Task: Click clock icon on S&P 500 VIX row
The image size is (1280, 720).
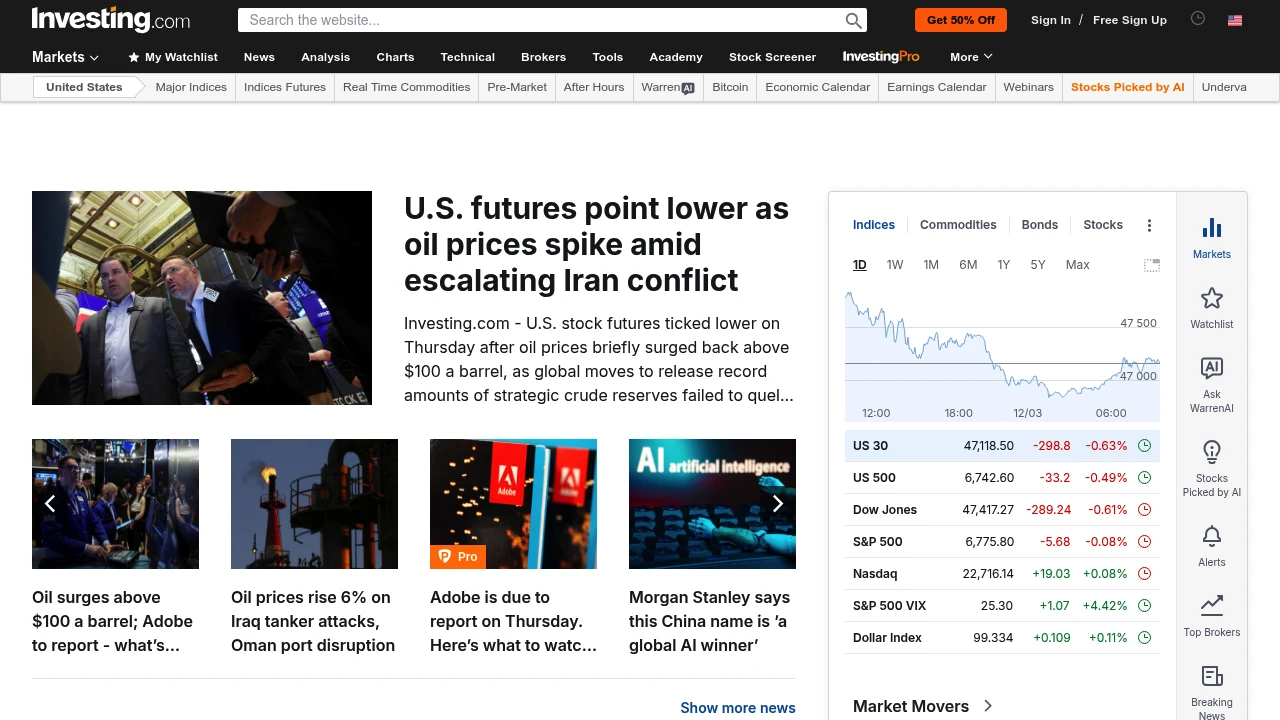Action: click(1145, 606)
